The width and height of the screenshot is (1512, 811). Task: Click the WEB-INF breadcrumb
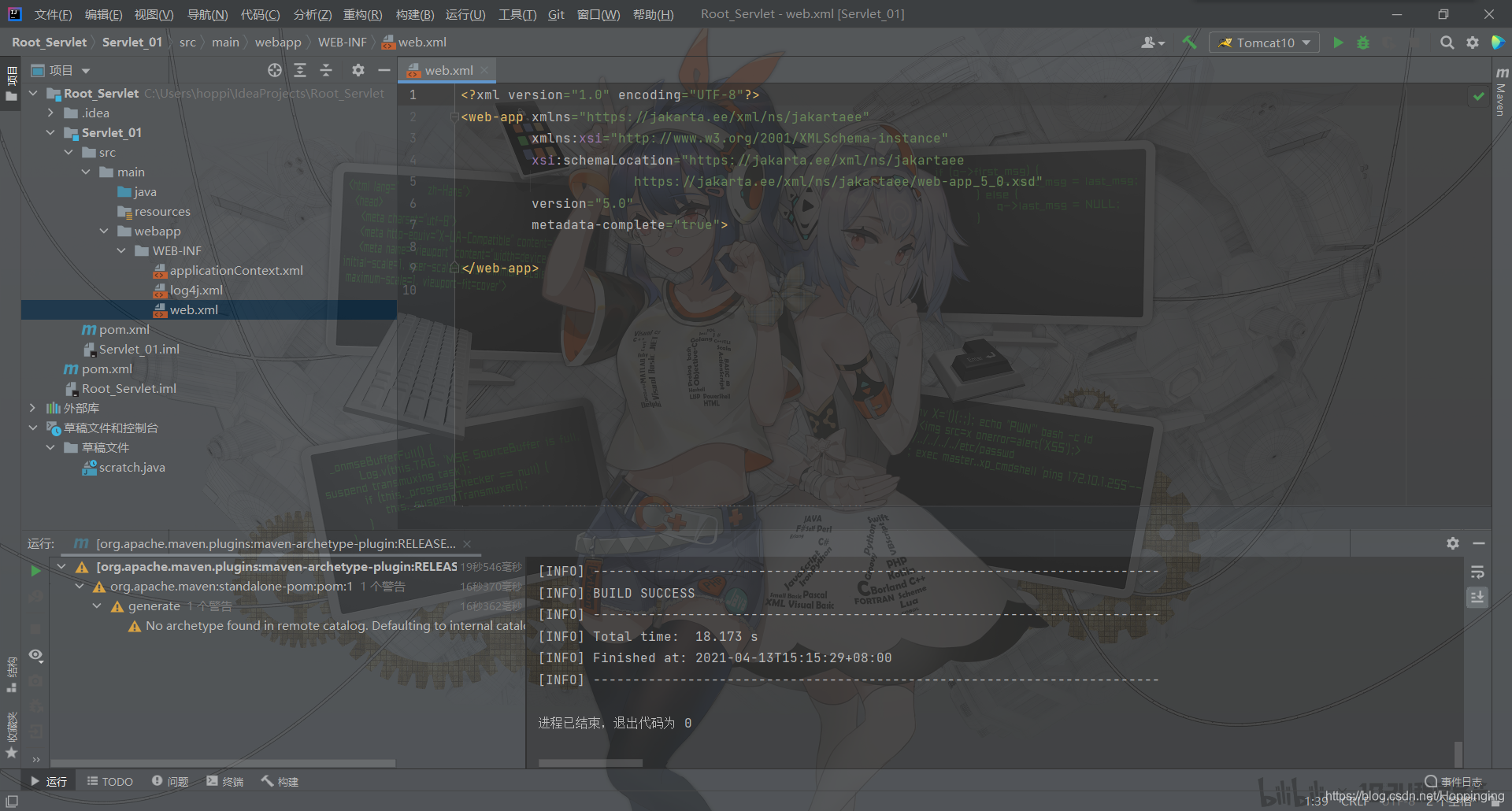tap(342, 43)
